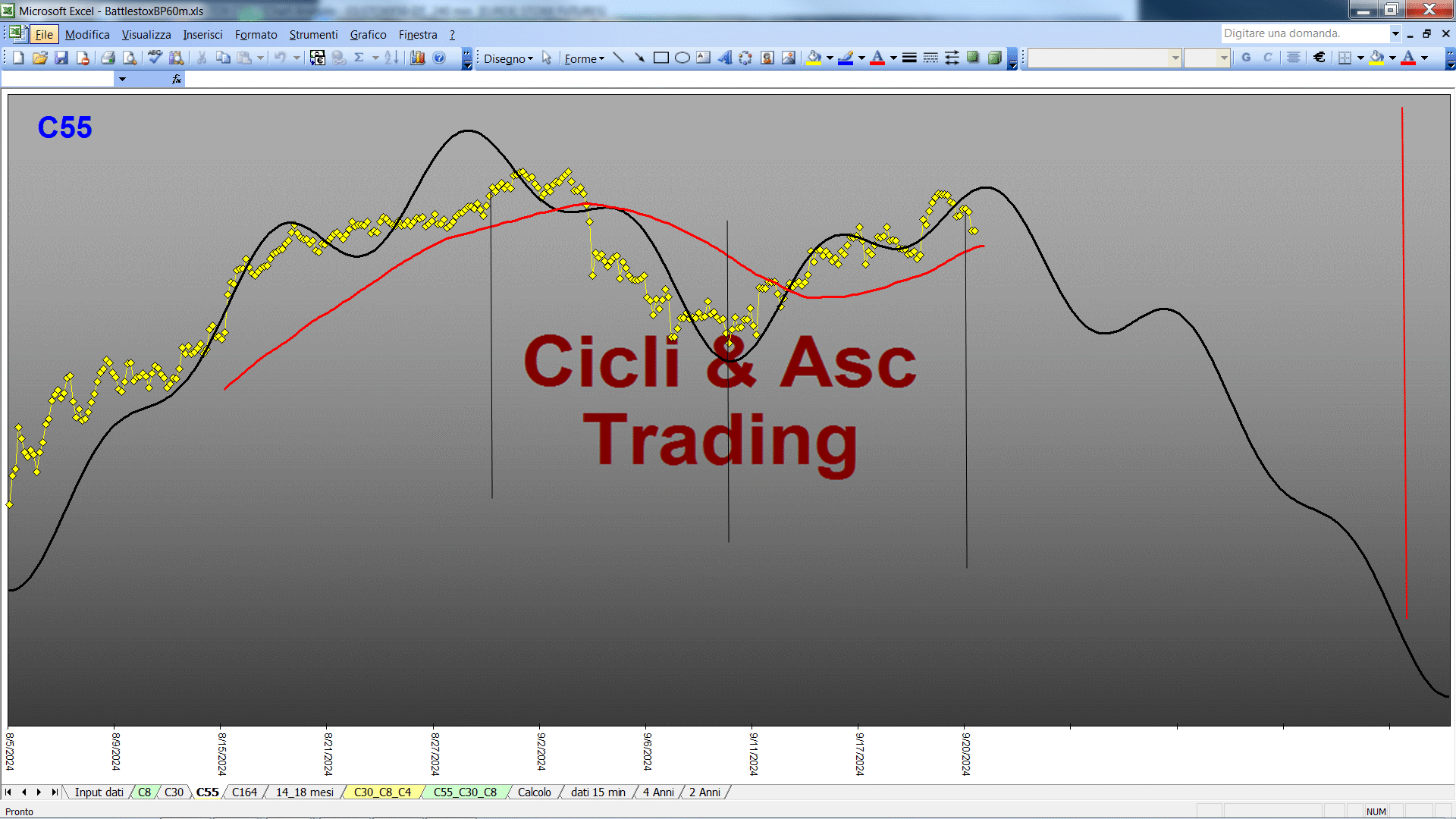1456x819 pixels.
Task: Switch to C164 sheet tab
Action: click(244, 792)
